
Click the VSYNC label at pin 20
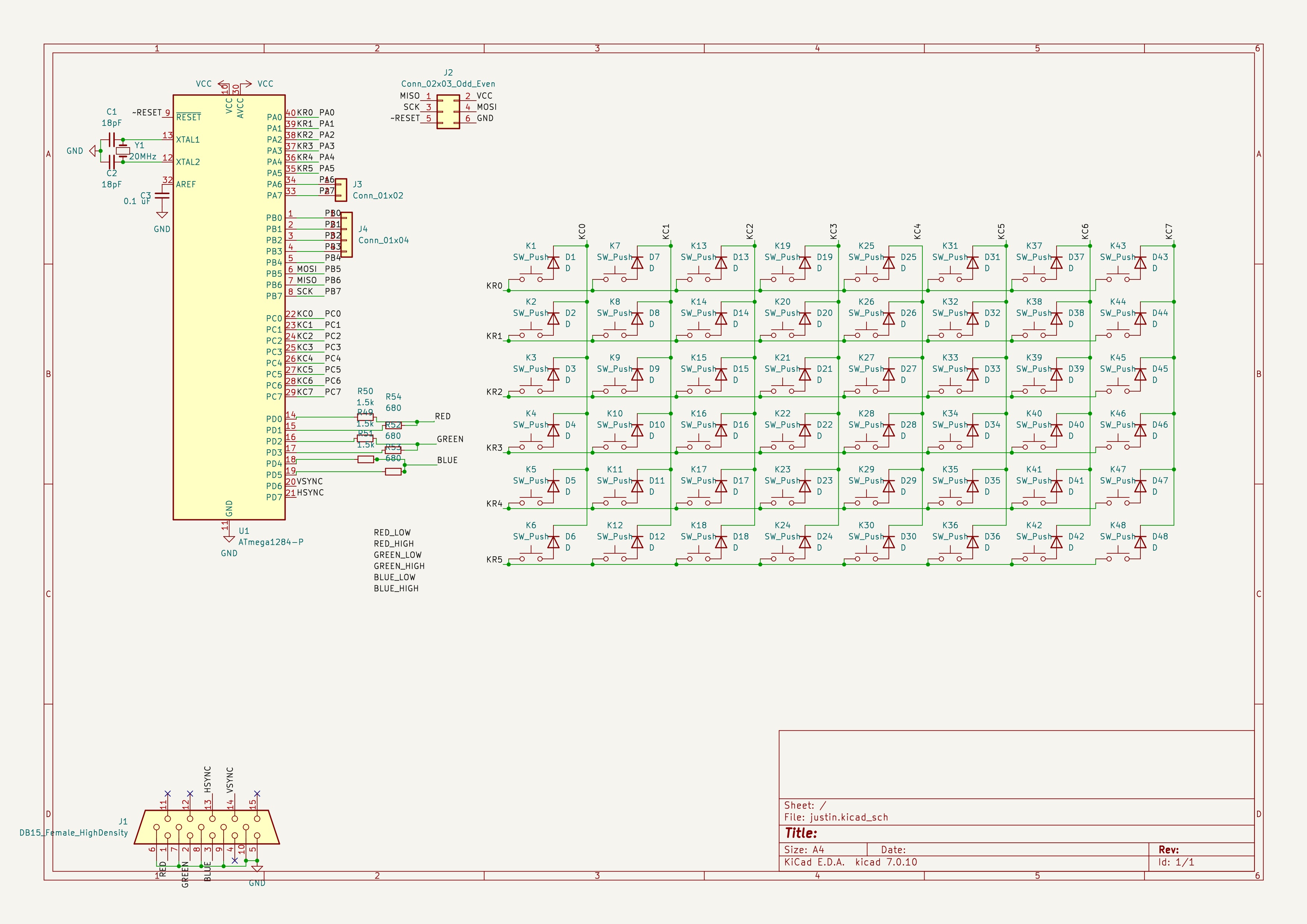click(x=310, y=481)
